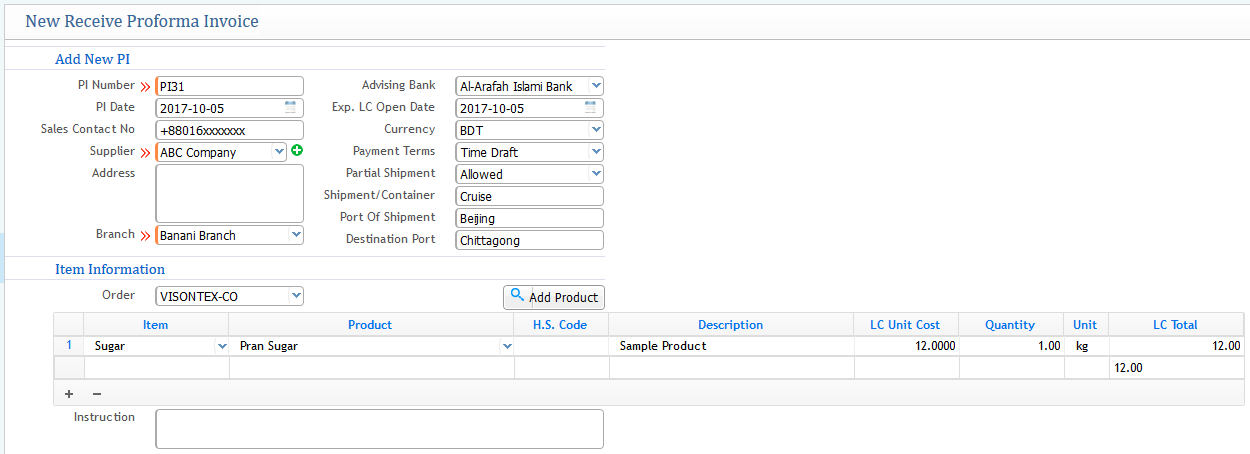Click the minus icon to remove row

pos(97,393)
